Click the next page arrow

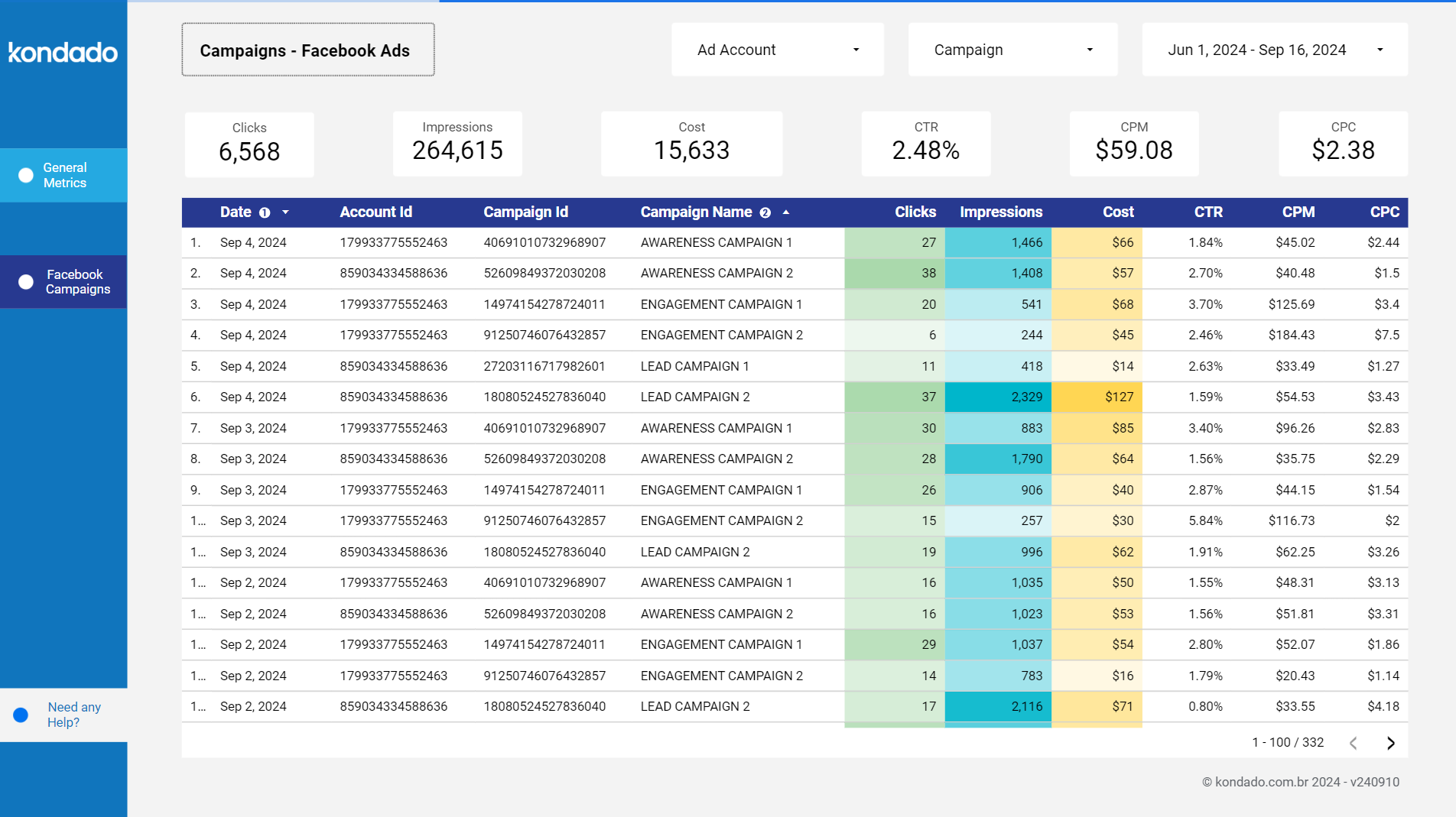click(1390, 742)
